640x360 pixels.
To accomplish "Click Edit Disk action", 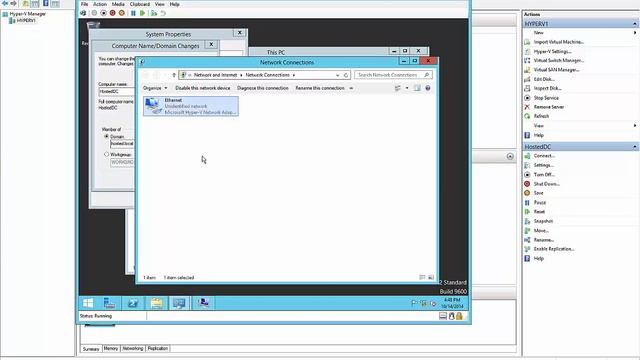I will 544,79.
